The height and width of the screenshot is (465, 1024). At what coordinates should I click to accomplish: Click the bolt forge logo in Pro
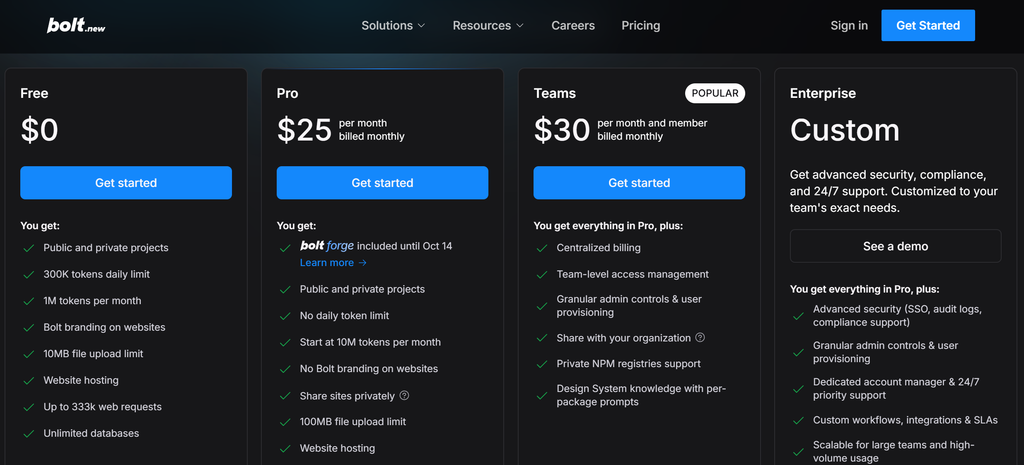(x=327, y=246)
